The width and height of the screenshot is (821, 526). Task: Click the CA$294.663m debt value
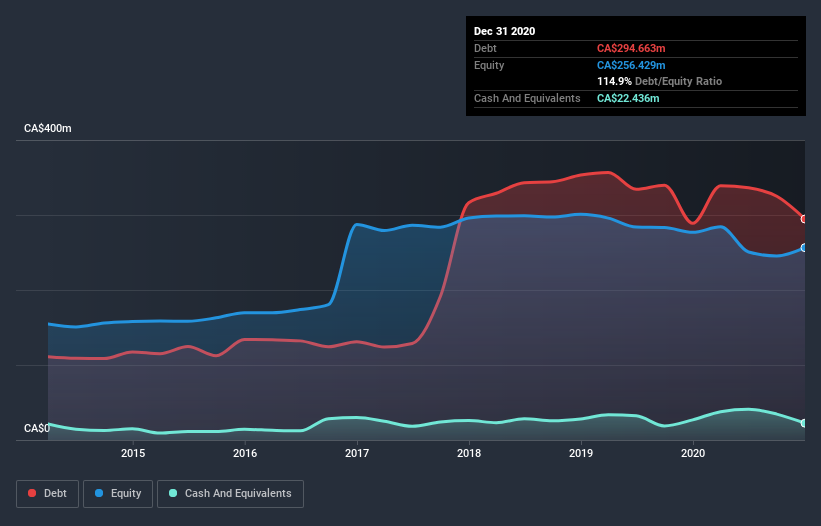[631, 48]
